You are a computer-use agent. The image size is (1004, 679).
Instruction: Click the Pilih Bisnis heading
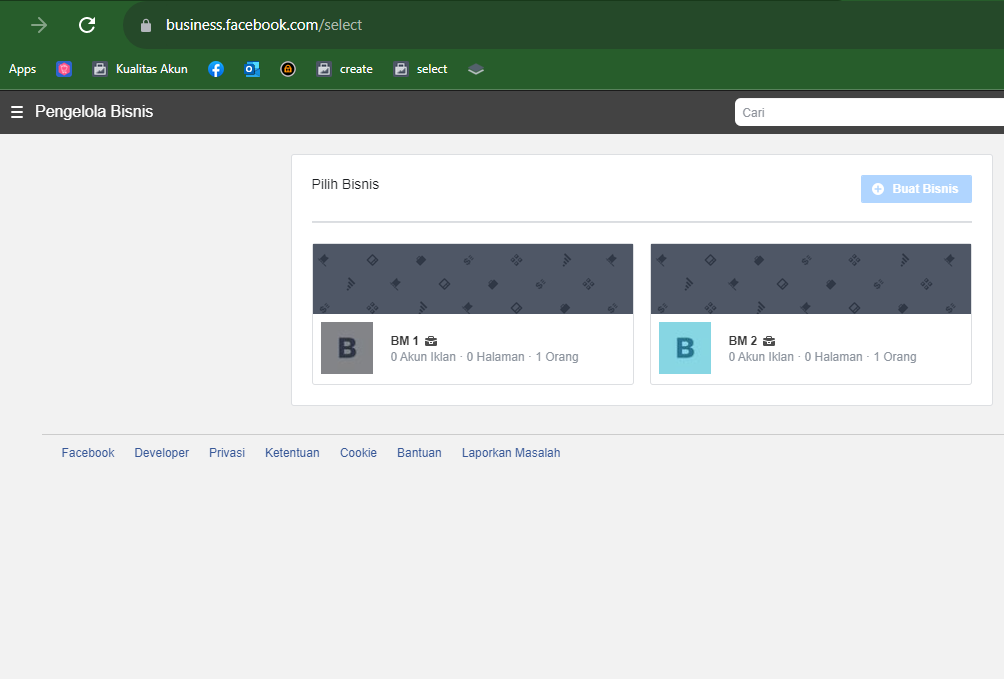coord(345,184)
